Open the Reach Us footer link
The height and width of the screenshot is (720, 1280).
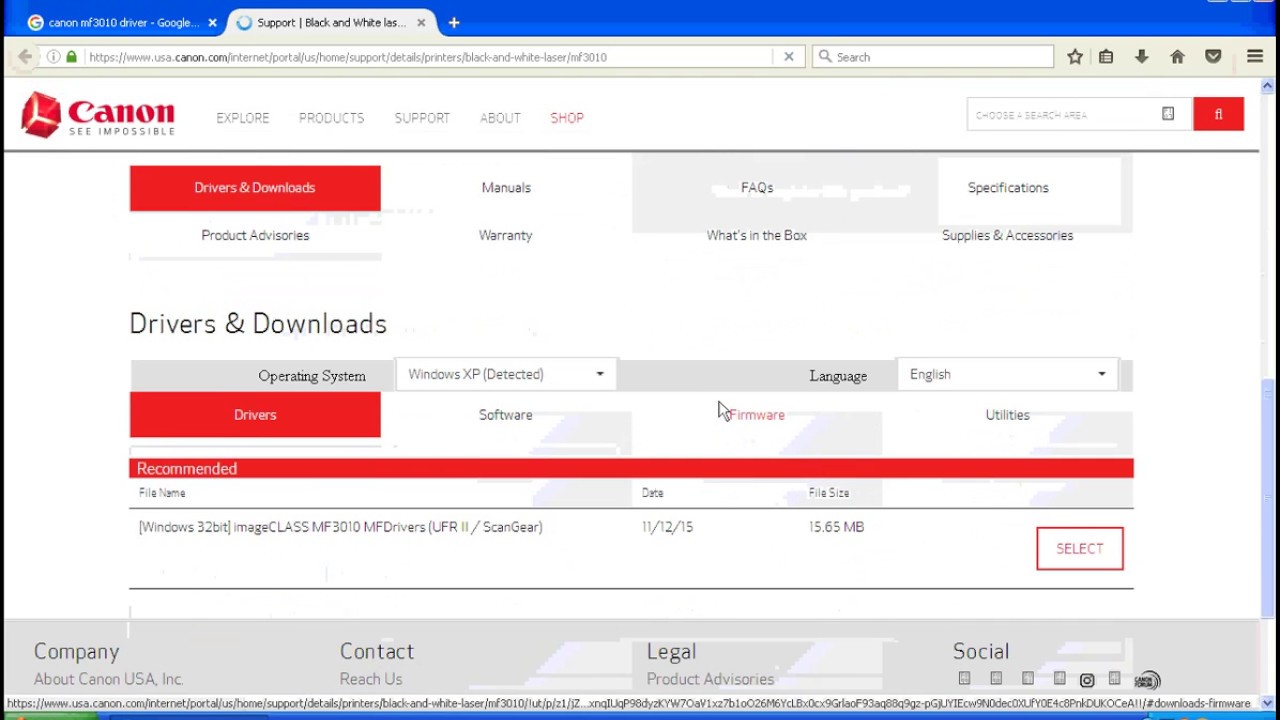pos(371,679)
